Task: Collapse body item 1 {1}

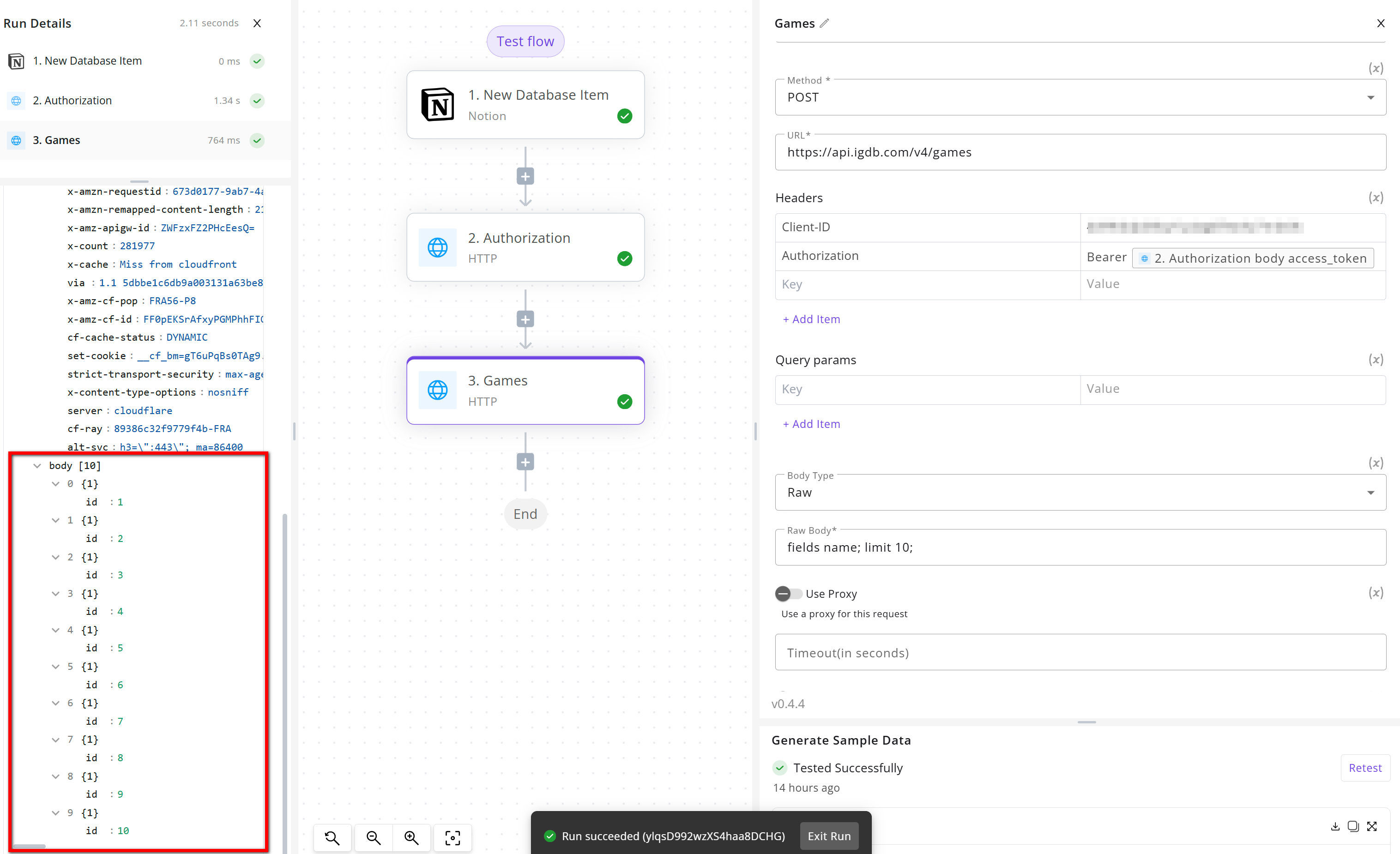Action: click(56, 520)
